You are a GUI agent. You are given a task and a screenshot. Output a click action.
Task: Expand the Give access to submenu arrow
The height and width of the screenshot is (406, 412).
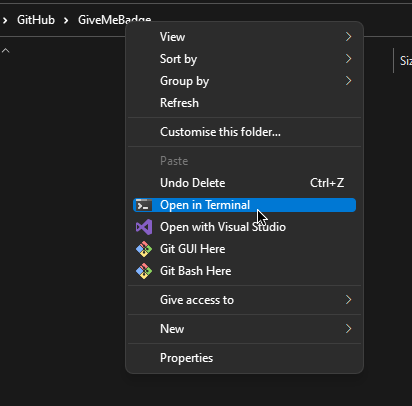[x=348, y=300]
